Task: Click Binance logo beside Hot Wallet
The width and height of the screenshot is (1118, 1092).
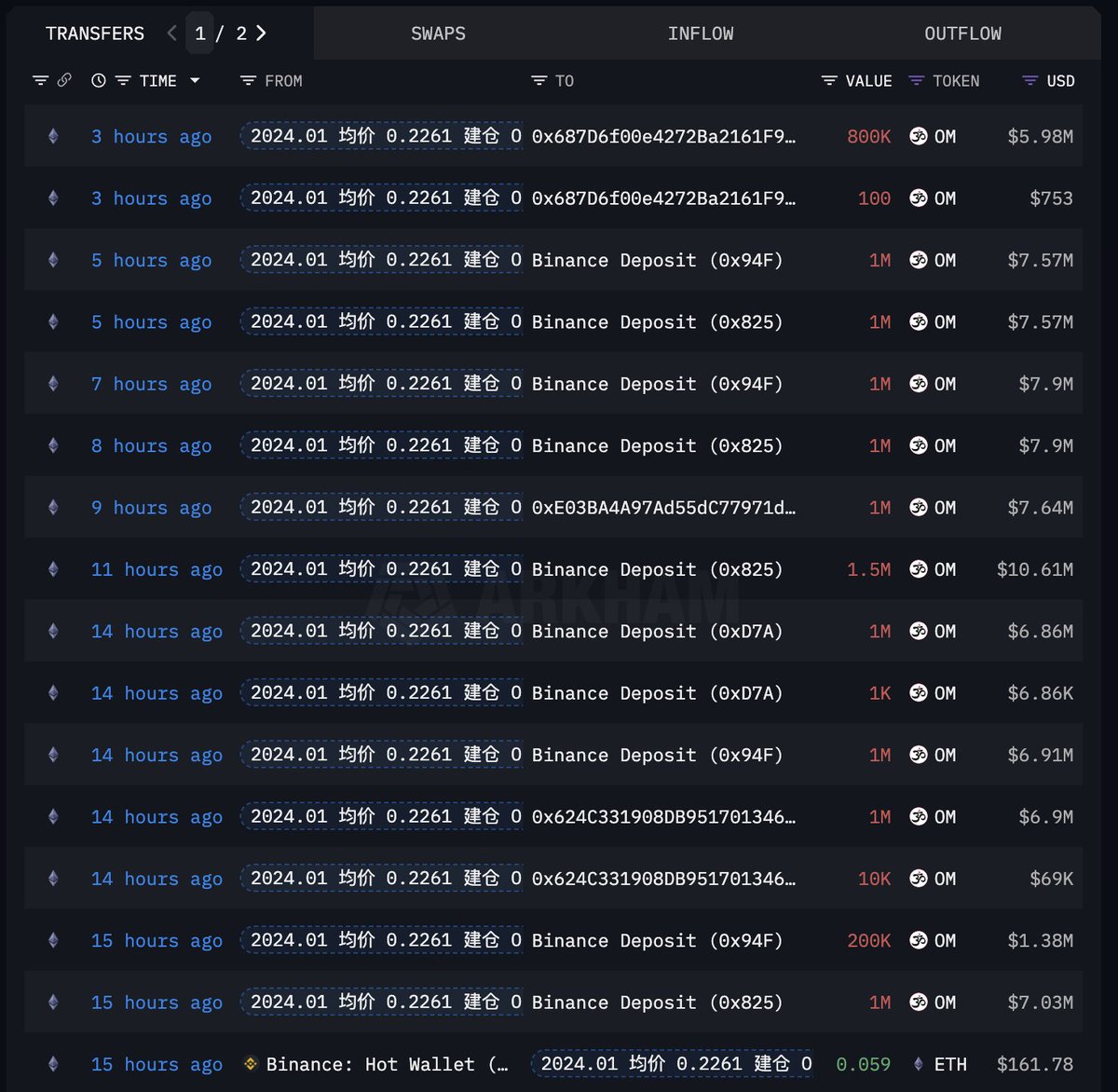Action: click(x=250, y=1063)
